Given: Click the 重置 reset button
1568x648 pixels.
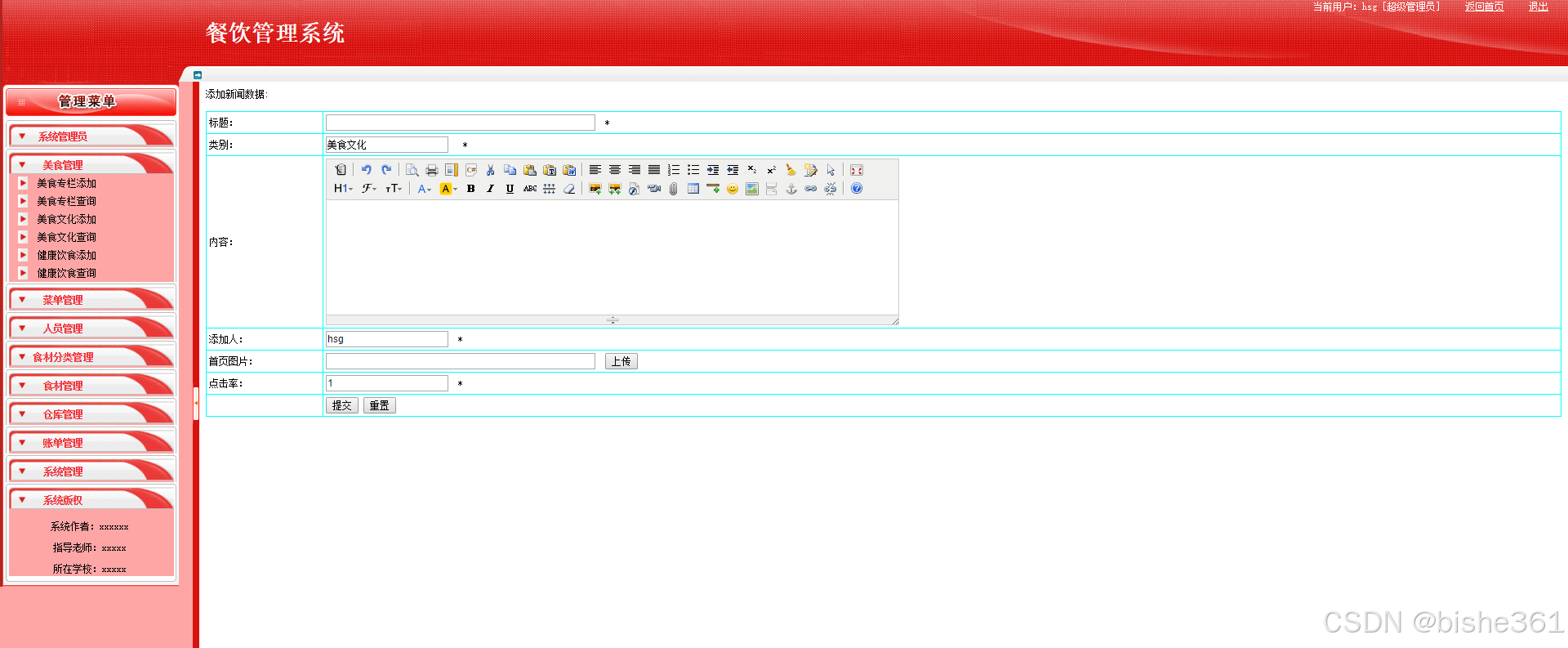Looking at the screenshot, I should 379,405.
